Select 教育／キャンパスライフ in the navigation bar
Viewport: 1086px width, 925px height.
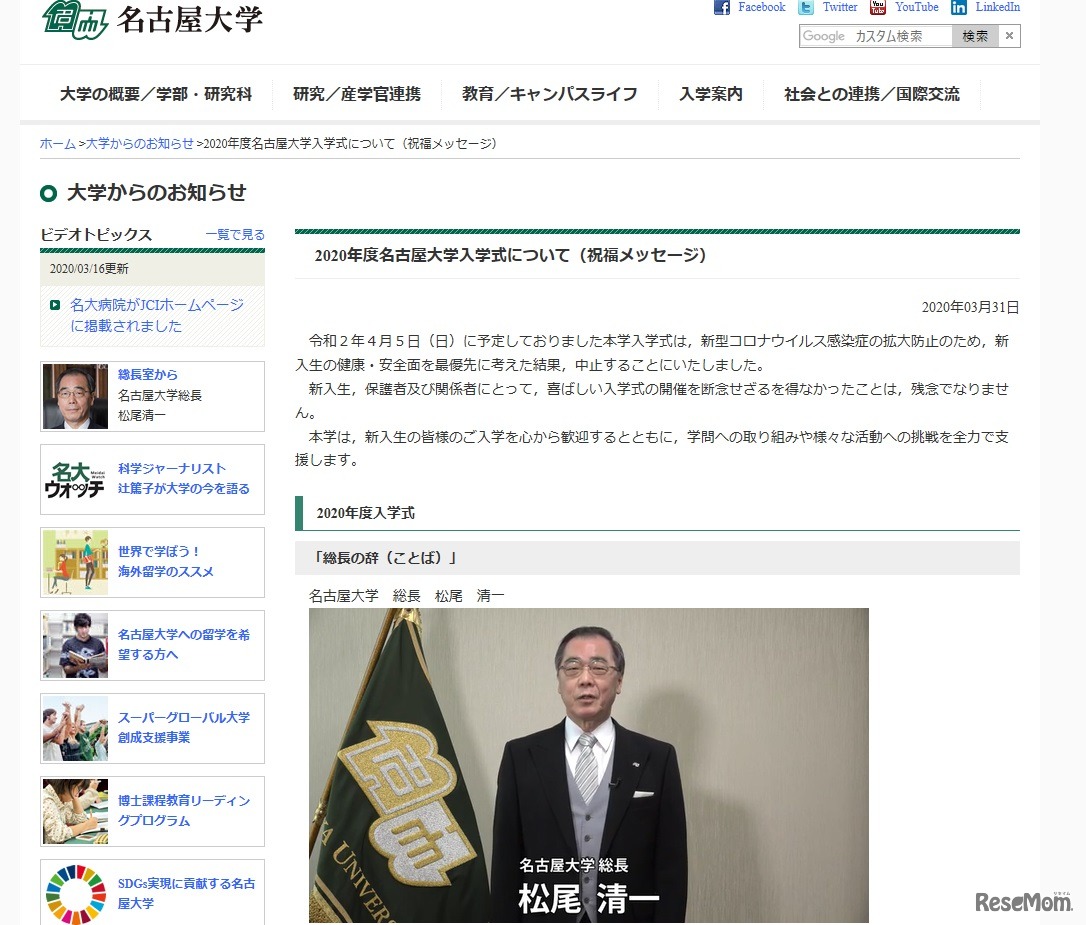pos(549,94)
